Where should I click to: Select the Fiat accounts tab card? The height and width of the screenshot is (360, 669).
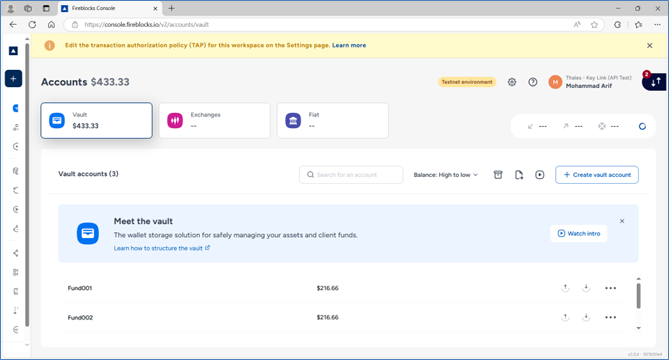click(x=333, y=120)
